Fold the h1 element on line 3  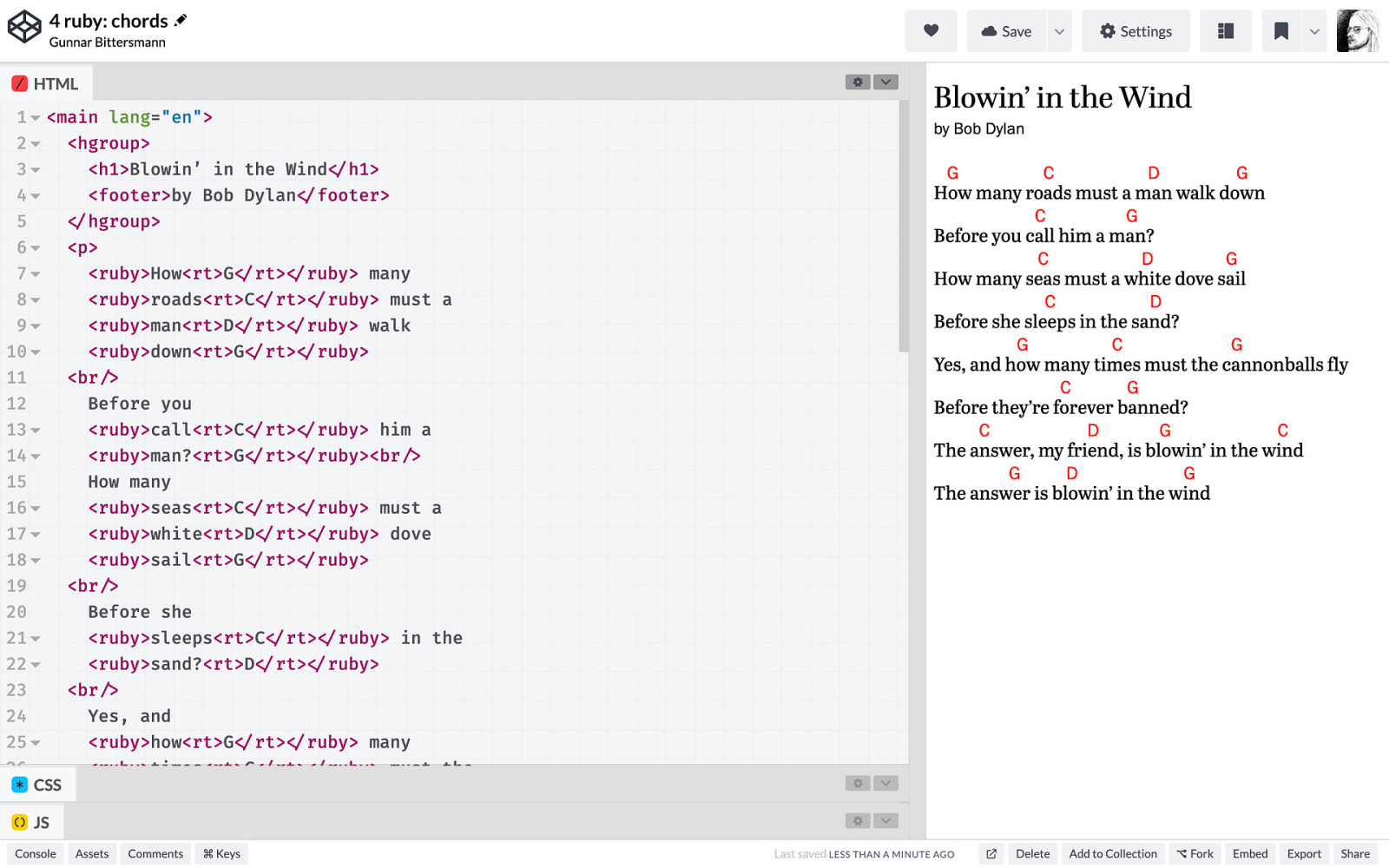(x=36, y=170)
